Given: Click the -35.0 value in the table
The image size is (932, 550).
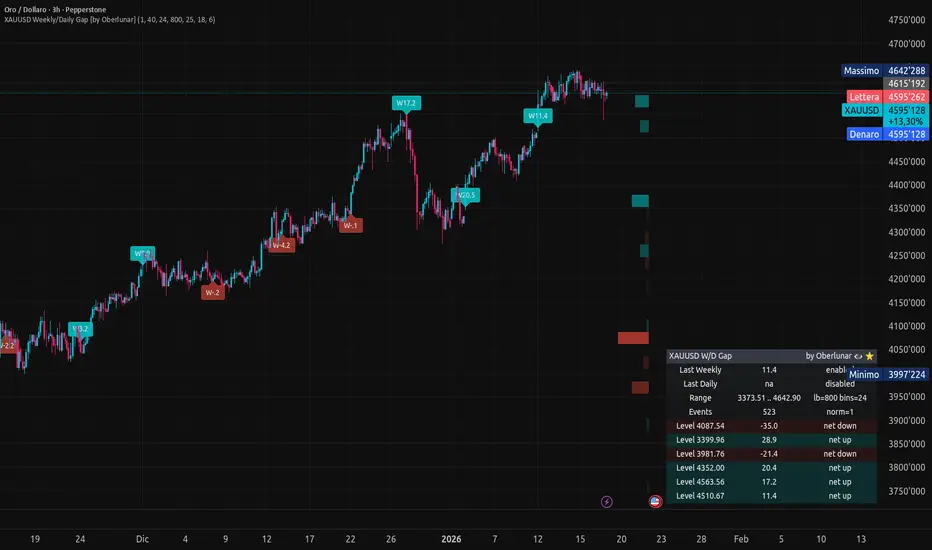Looking at the screenshot, I should tap(769, 426).
